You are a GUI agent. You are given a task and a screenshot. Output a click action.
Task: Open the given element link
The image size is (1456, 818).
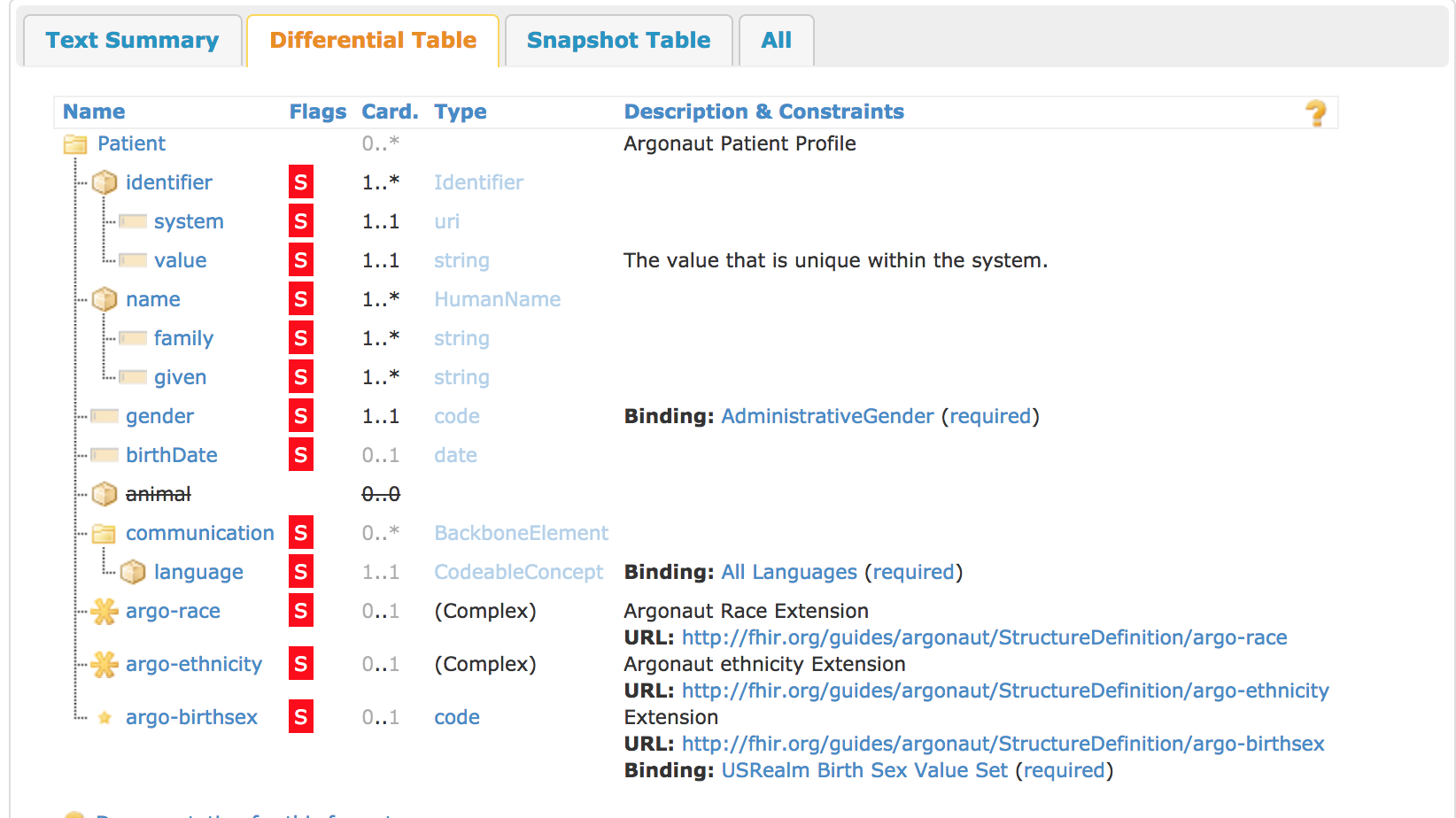click(180, 377)
